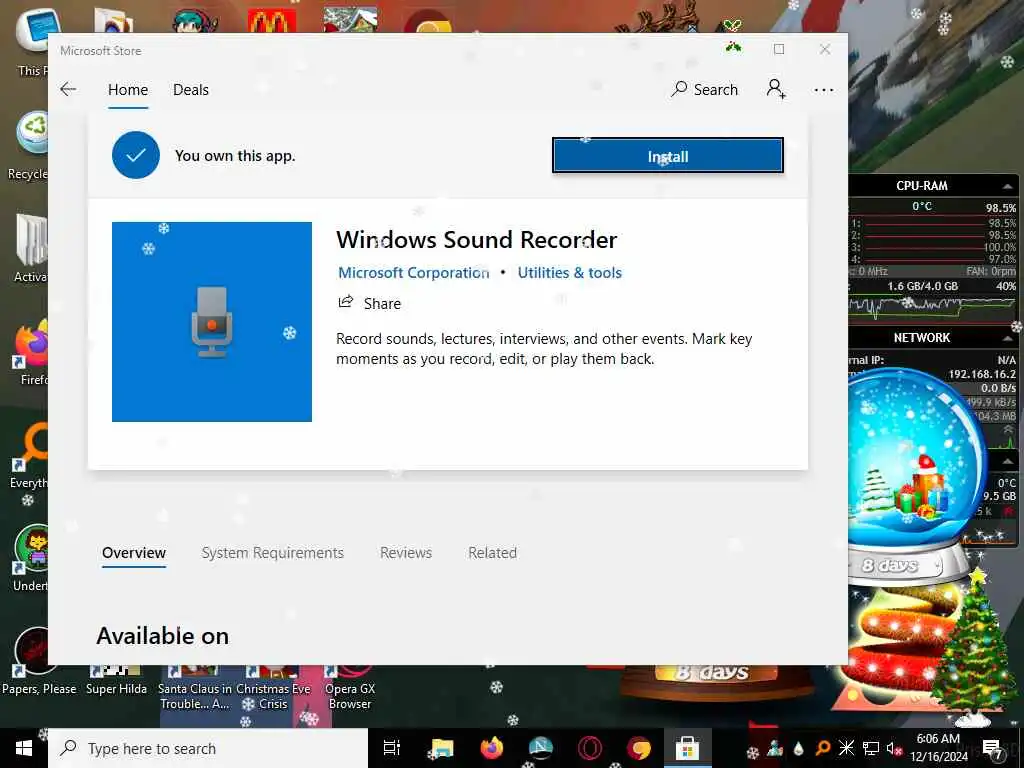Click the 1.6 GB/4.0 GB RAM usage text
This screenshot has height=768, width=1024.
pos(922,286)
